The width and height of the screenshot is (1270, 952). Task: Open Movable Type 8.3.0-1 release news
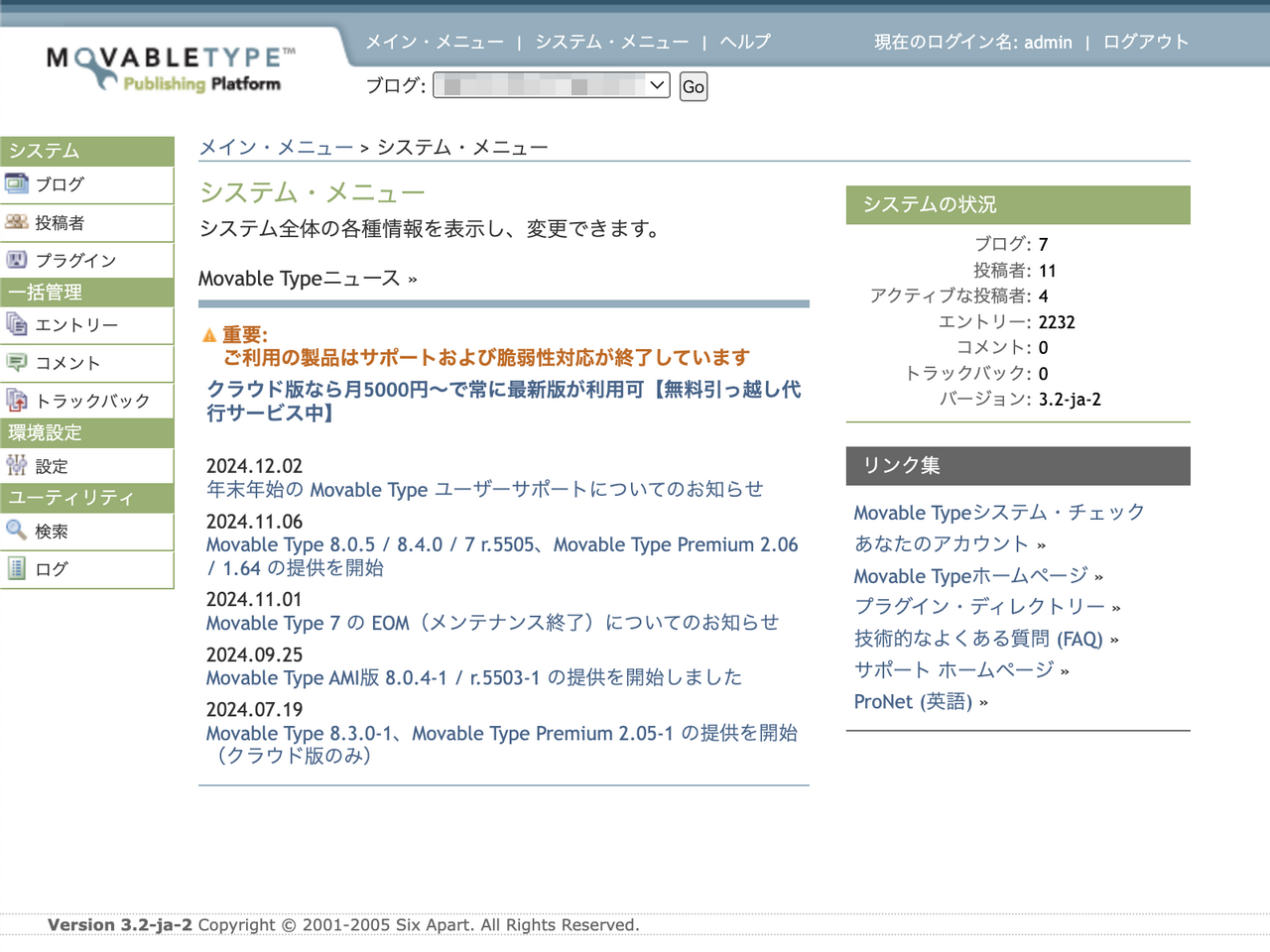click(x=502, y=744)
